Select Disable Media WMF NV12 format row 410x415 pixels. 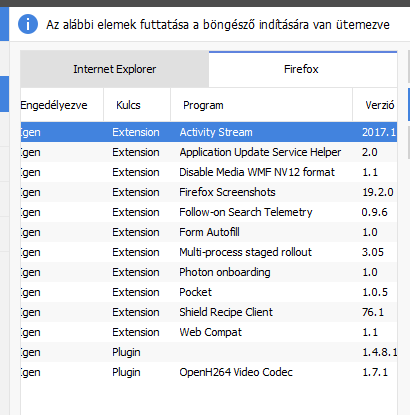coord(209,172)
